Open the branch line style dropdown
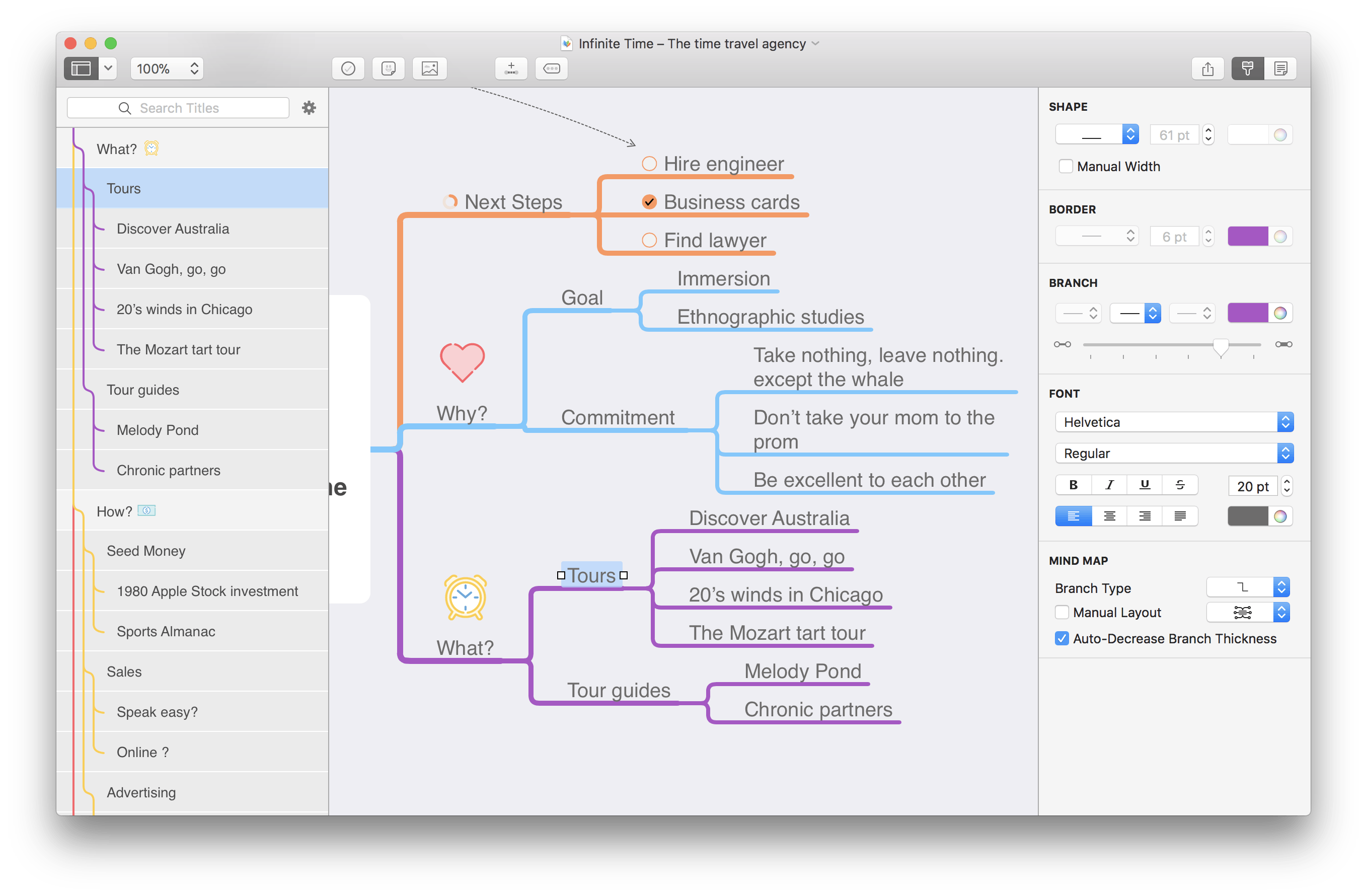 click(1135, 313)
